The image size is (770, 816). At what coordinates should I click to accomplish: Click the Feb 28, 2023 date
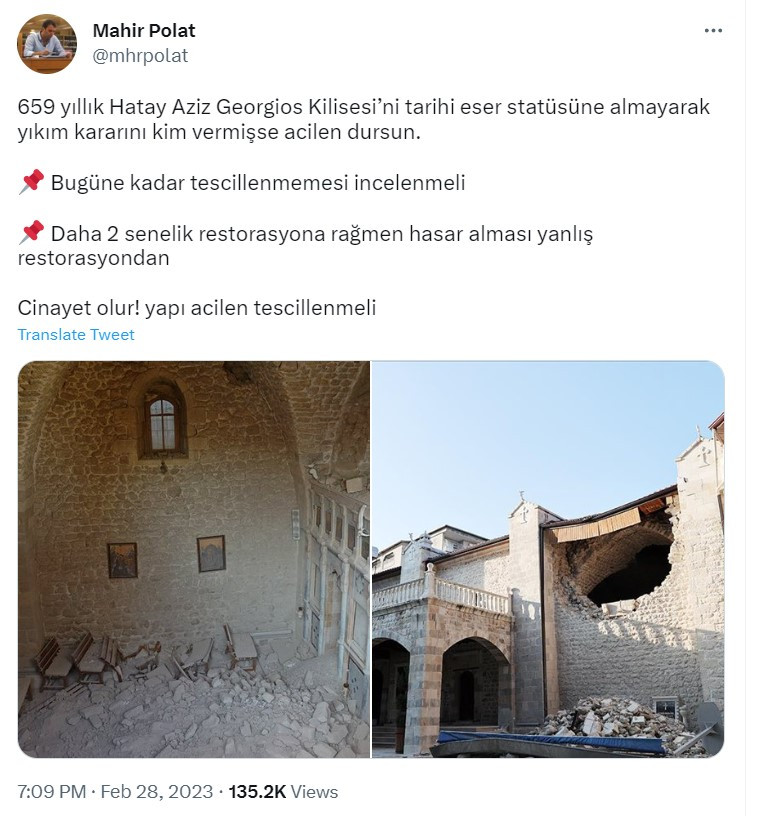tap(157, 792)
